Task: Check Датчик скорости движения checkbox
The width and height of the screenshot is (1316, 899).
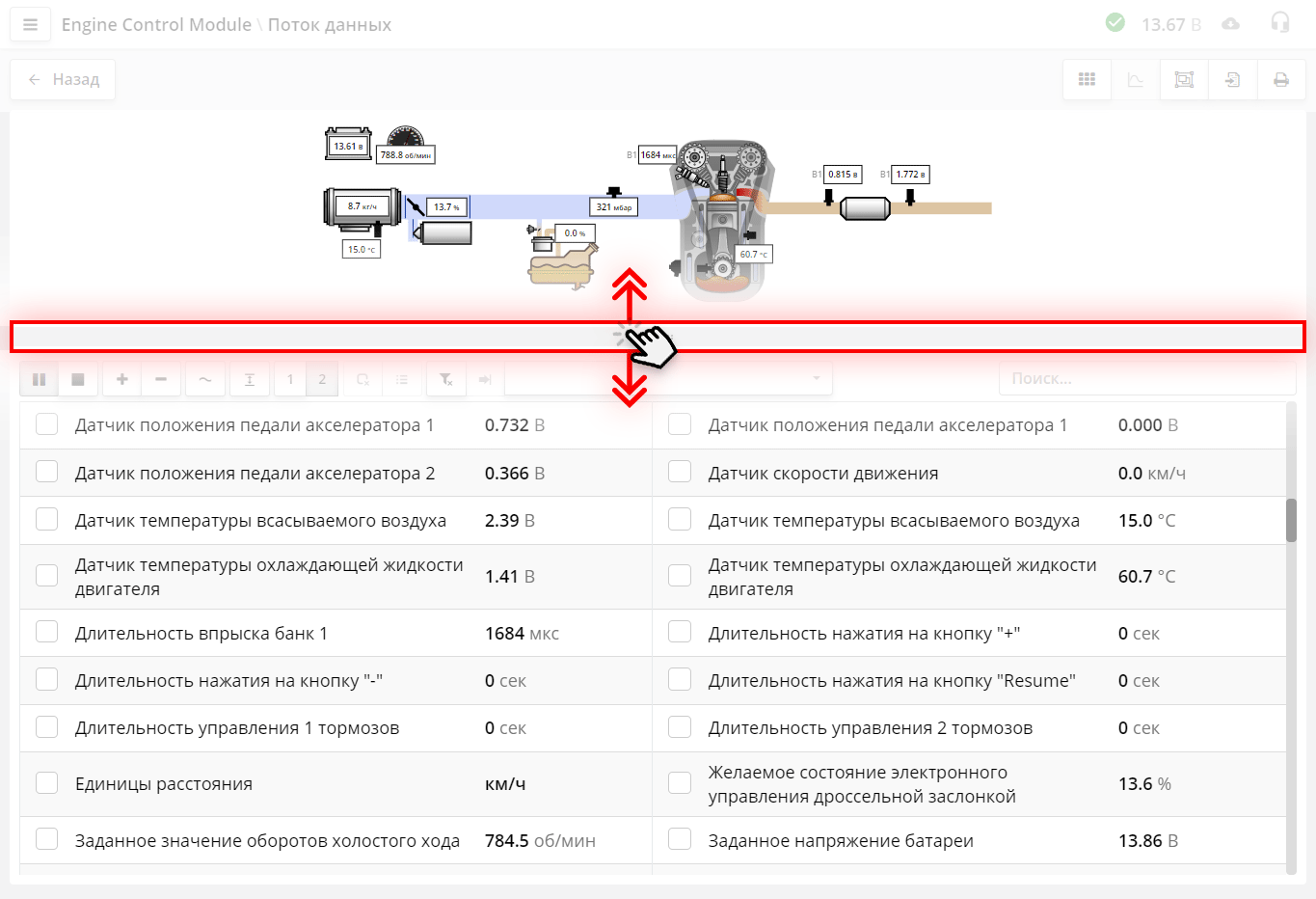Action: pyautogui.click(x=680, y=473)
